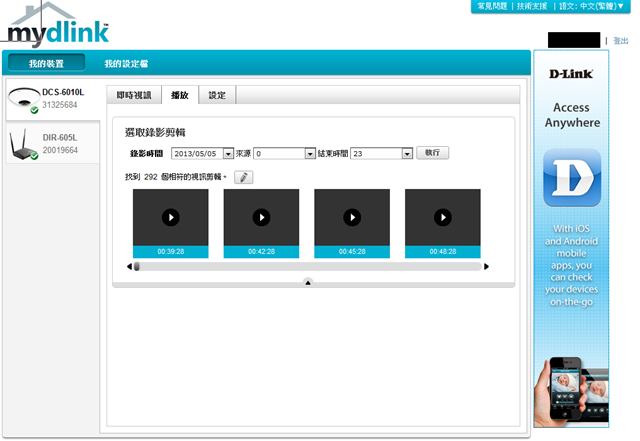640x441 pixels.
Task: Play the clip labeled 00:45:28
Action: [352, 217]
